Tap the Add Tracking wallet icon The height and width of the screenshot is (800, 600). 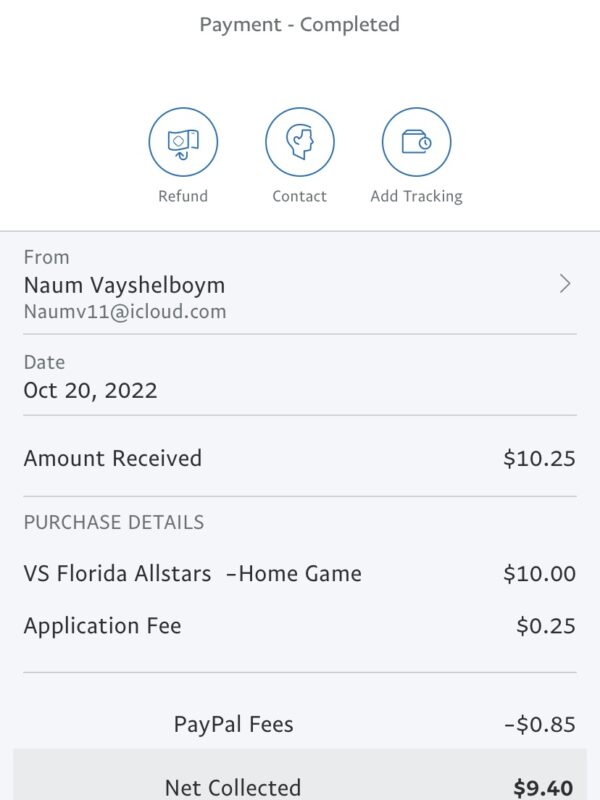(416, 142)
